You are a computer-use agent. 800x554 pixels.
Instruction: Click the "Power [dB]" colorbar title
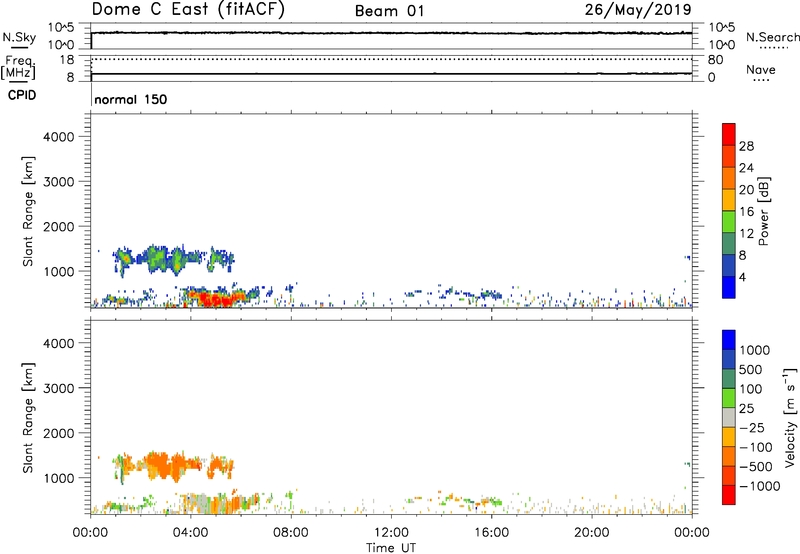[764, 211]
